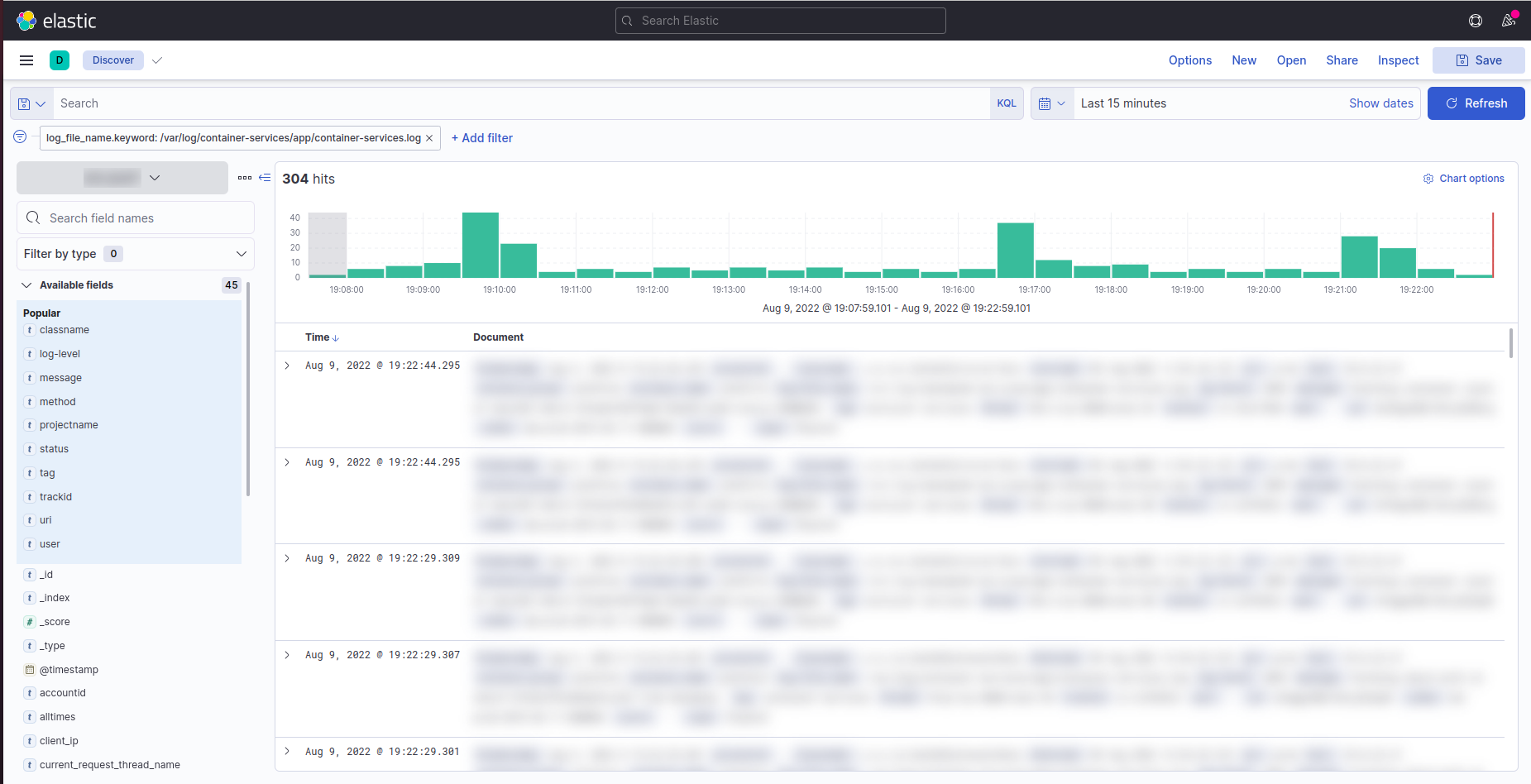
Task: Open the newsfeed notifications icon
Action: pos(1509,21)
